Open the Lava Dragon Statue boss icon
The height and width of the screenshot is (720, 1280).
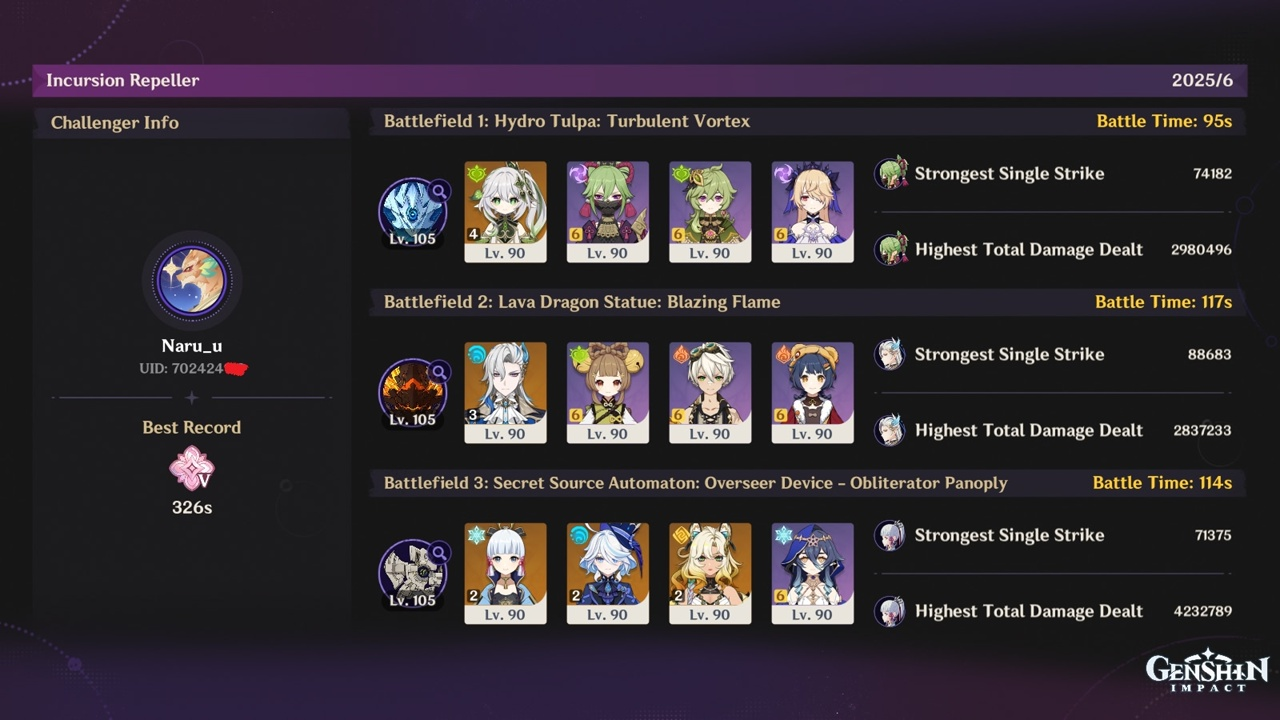tap(412, 393)
